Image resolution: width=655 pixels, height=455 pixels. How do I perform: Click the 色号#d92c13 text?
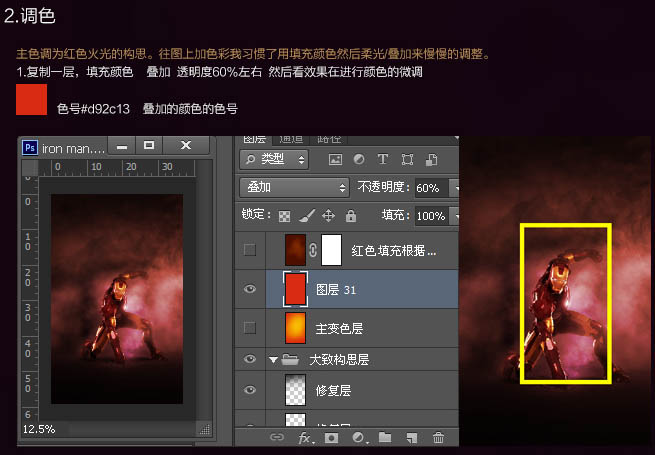pyautogui.click(x=93, y=109)
